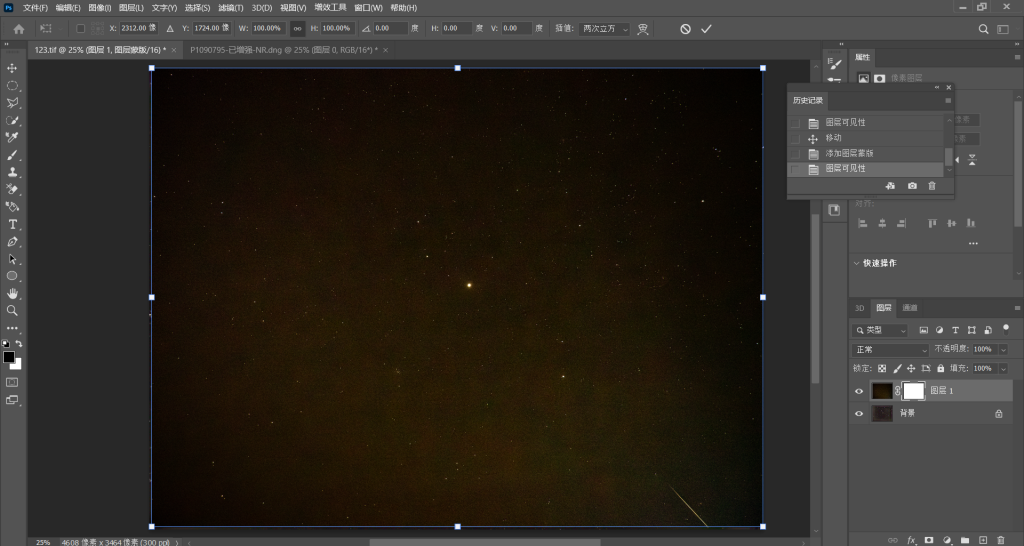Select the Eyedropper tool

pos(12,137)
